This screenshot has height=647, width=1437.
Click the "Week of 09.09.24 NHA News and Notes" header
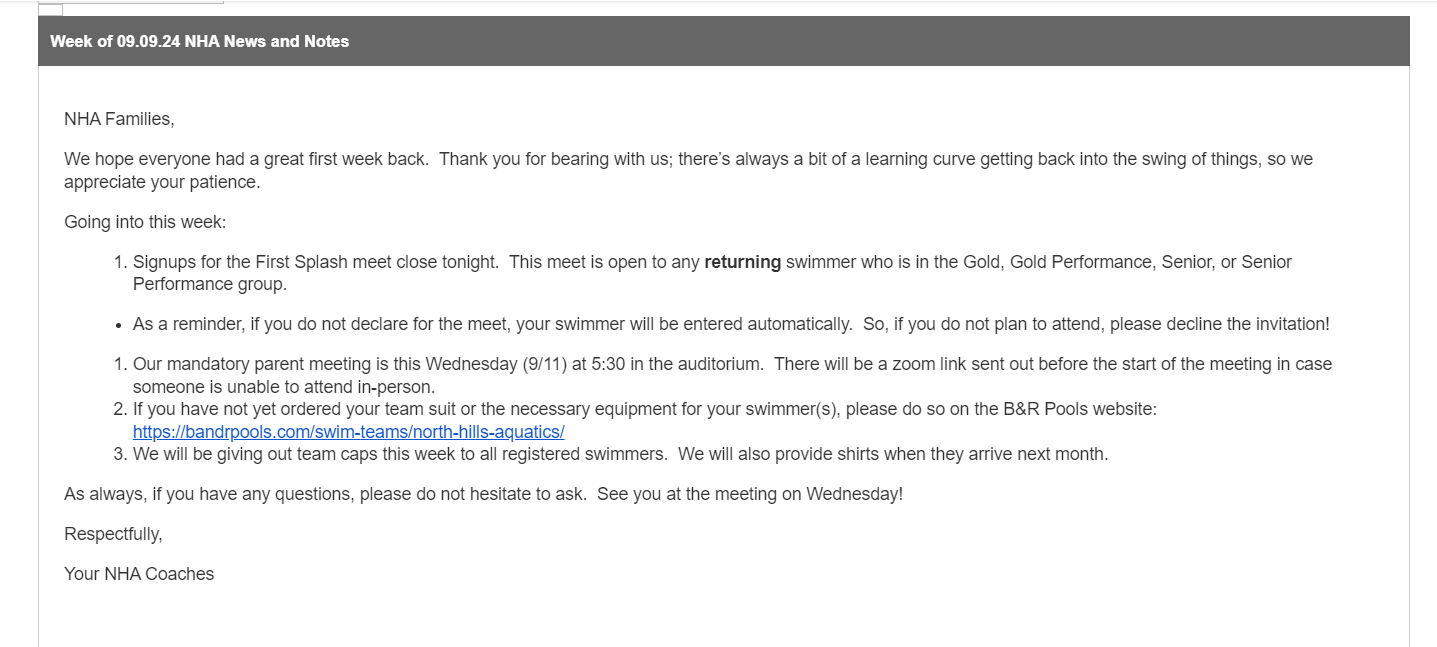pos(199,41)
